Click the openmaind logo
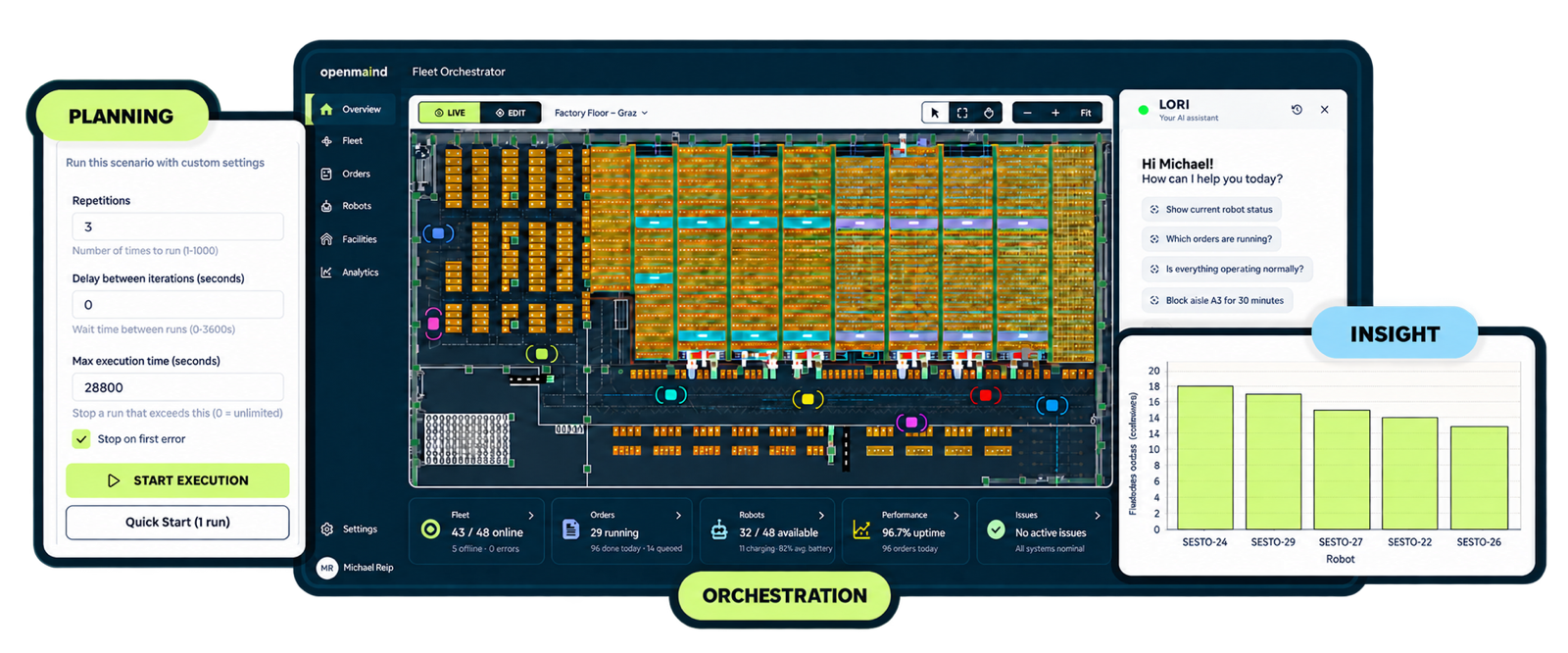Image resolution: width=1568 pixels, height=653 pixels. (354, 72)
